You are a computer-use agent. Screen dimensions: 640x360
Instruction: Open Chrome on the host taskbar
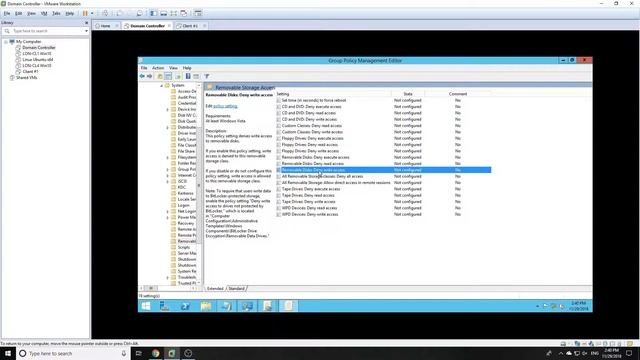[156, 353]
